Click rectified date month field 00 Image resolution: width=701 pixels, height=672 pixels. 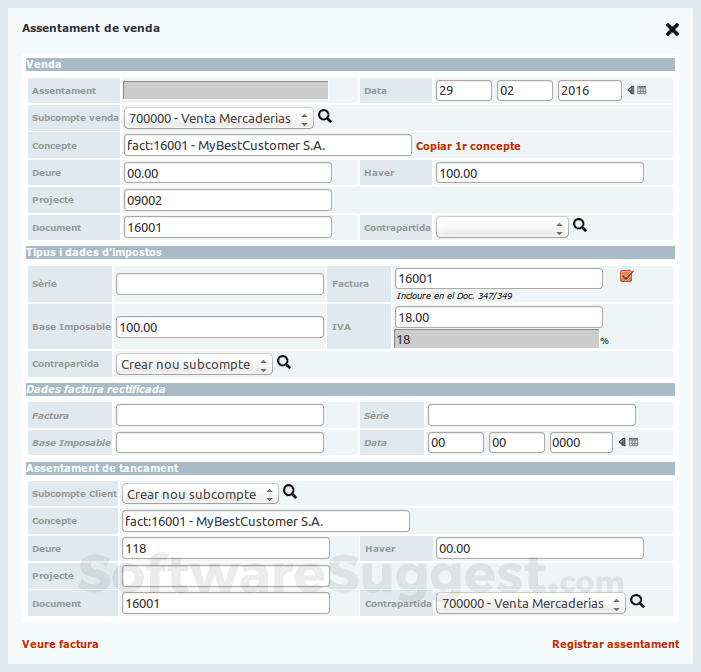click(x=516, y=443)
